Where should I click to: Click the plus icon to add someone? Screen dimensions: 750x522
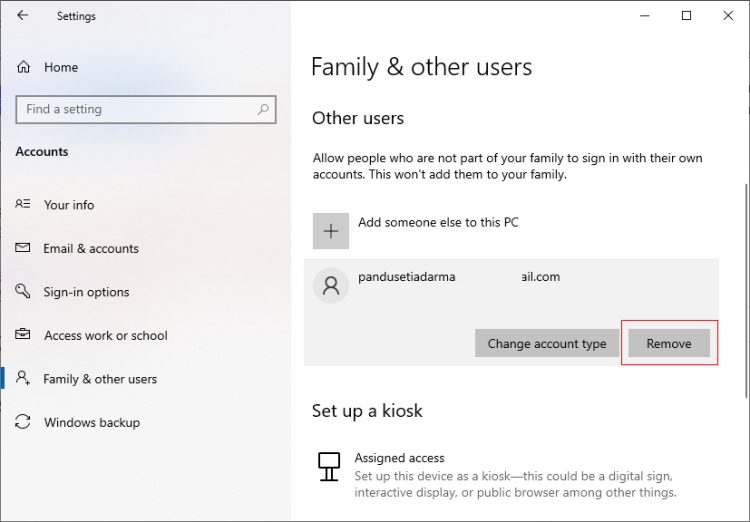pos(331,230)
